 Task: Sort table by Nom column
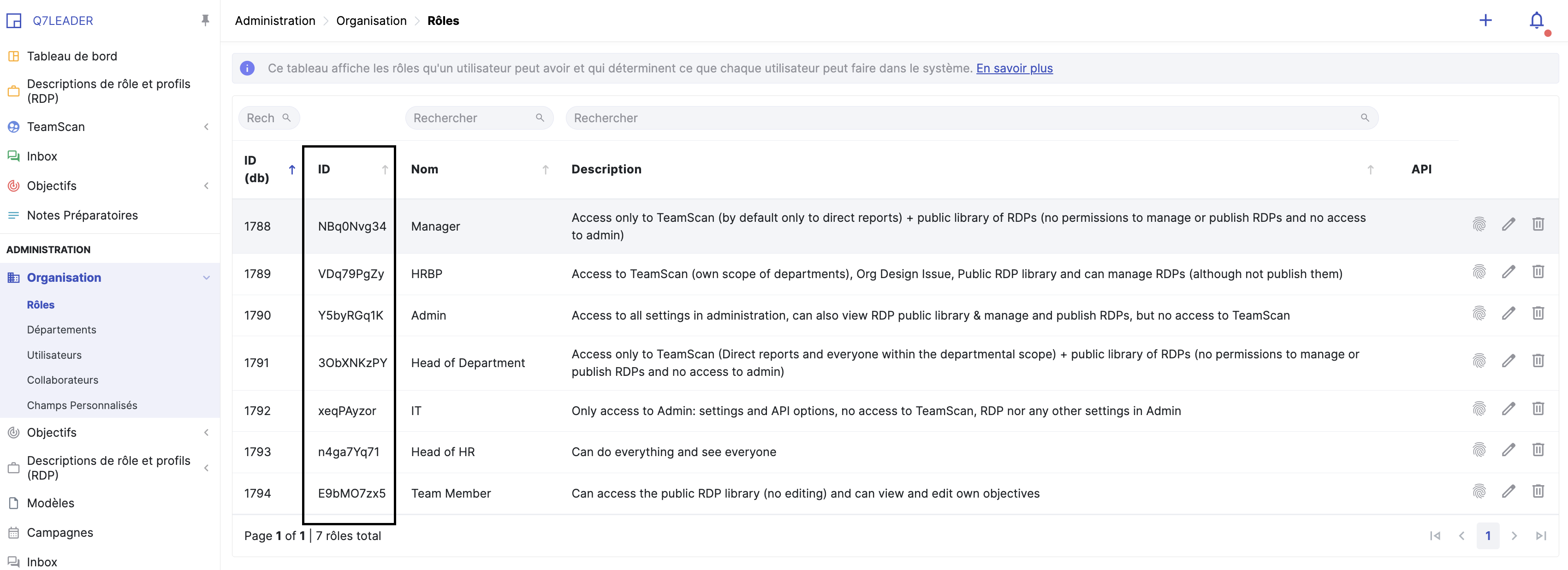(546, 170)
